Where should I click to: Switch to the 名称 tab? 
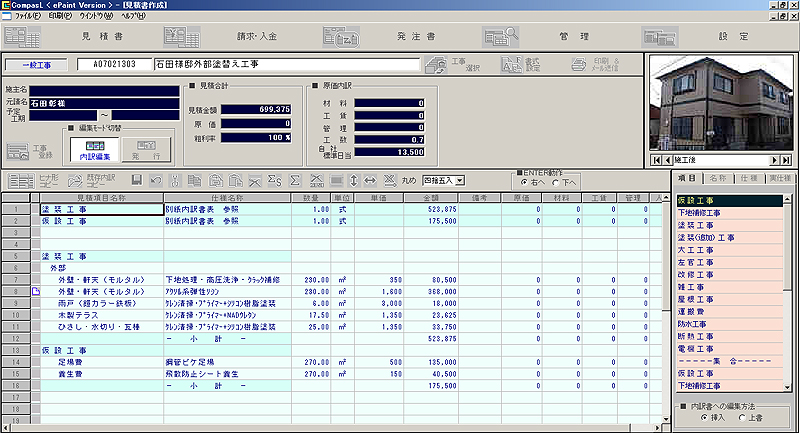716,177
